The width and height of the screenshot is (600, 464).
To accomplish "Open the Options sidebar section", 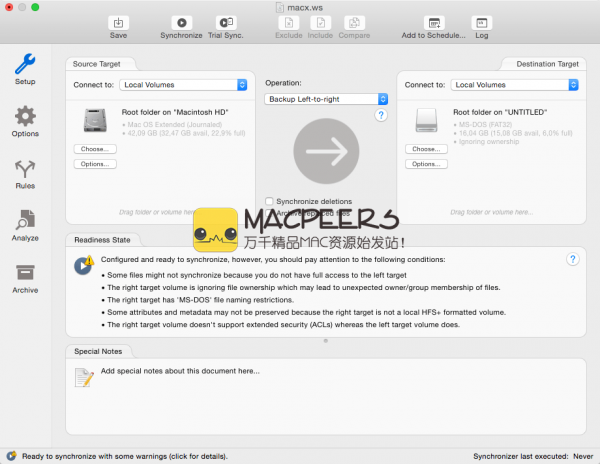I will tap(25, 121).
